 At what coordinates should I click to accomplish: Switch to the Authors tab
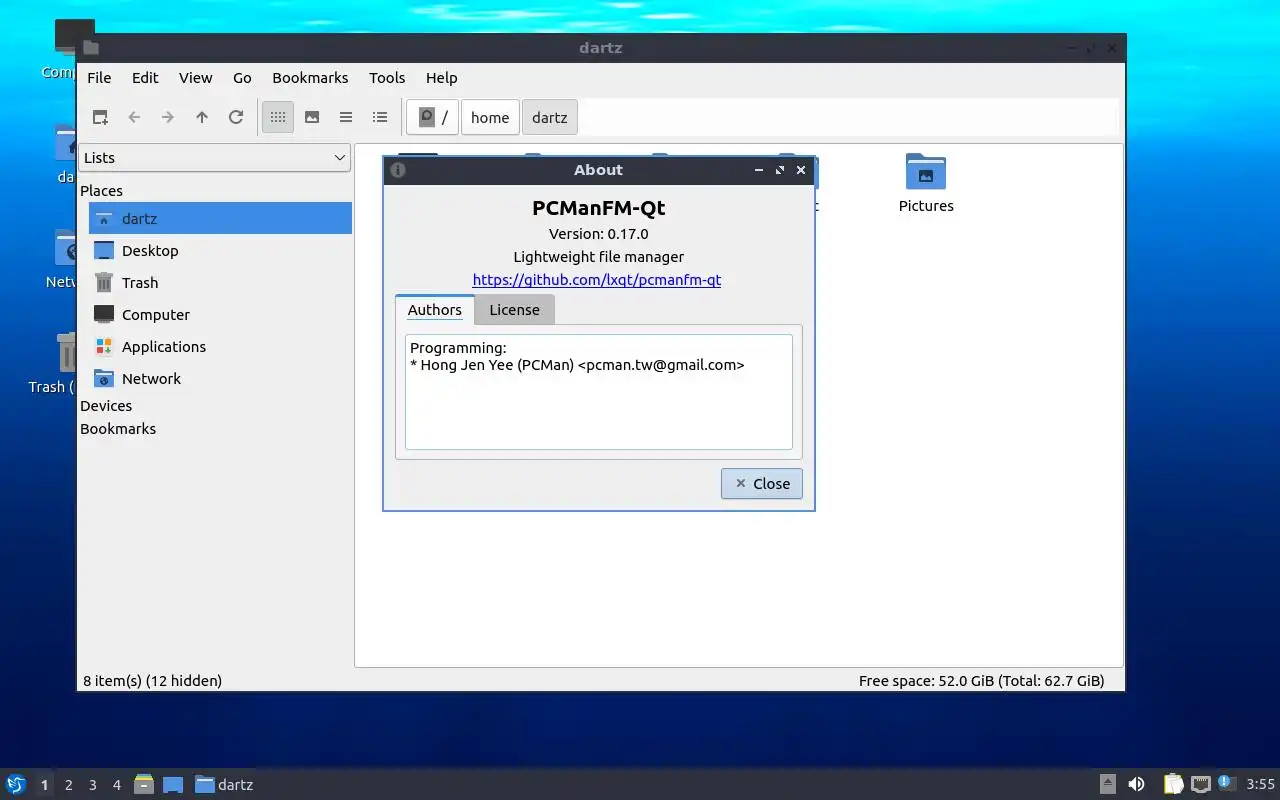pyautogui.click(x=434, y=310)
